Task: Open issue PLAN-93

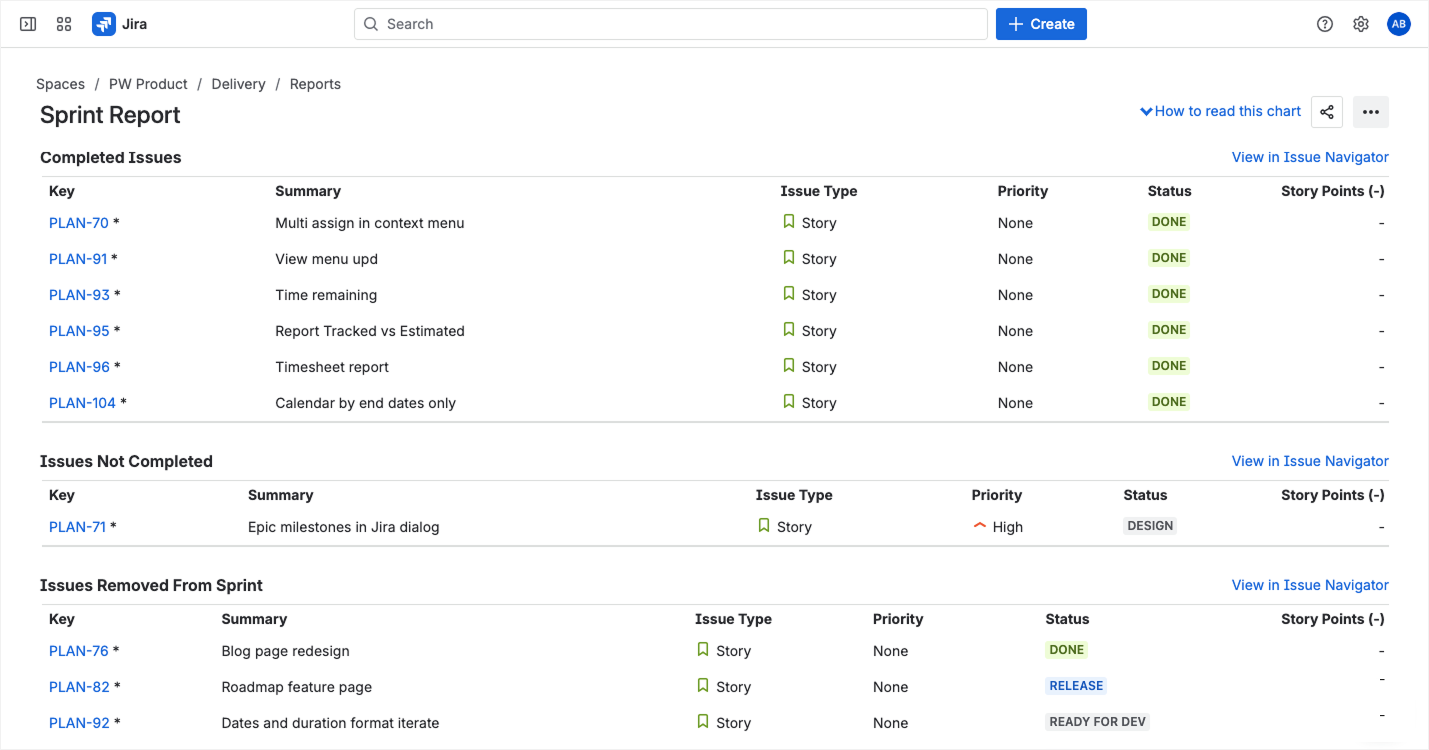Action: tap(80, 295)
